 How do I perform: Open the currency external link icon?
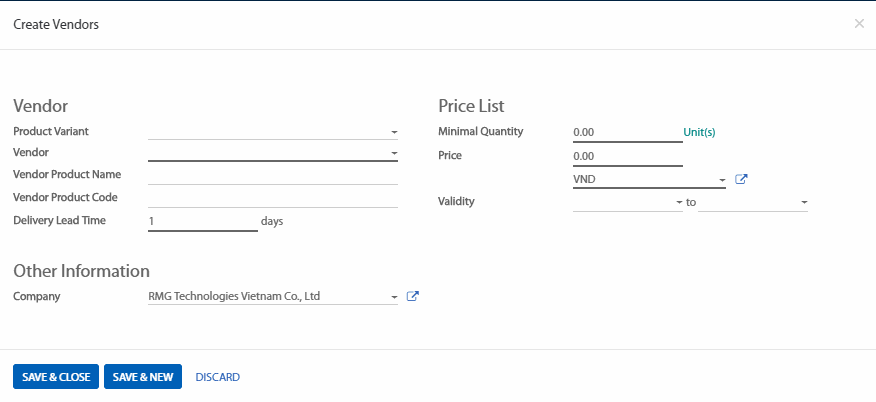[741, 180]
